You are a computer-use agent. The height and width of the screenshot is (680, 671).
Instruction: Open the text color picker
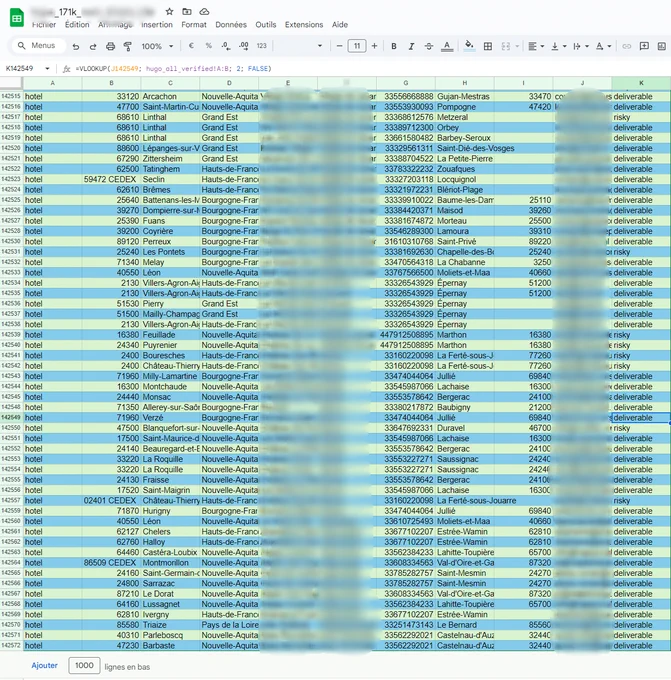pyautogui.click(x=447, y=46)
